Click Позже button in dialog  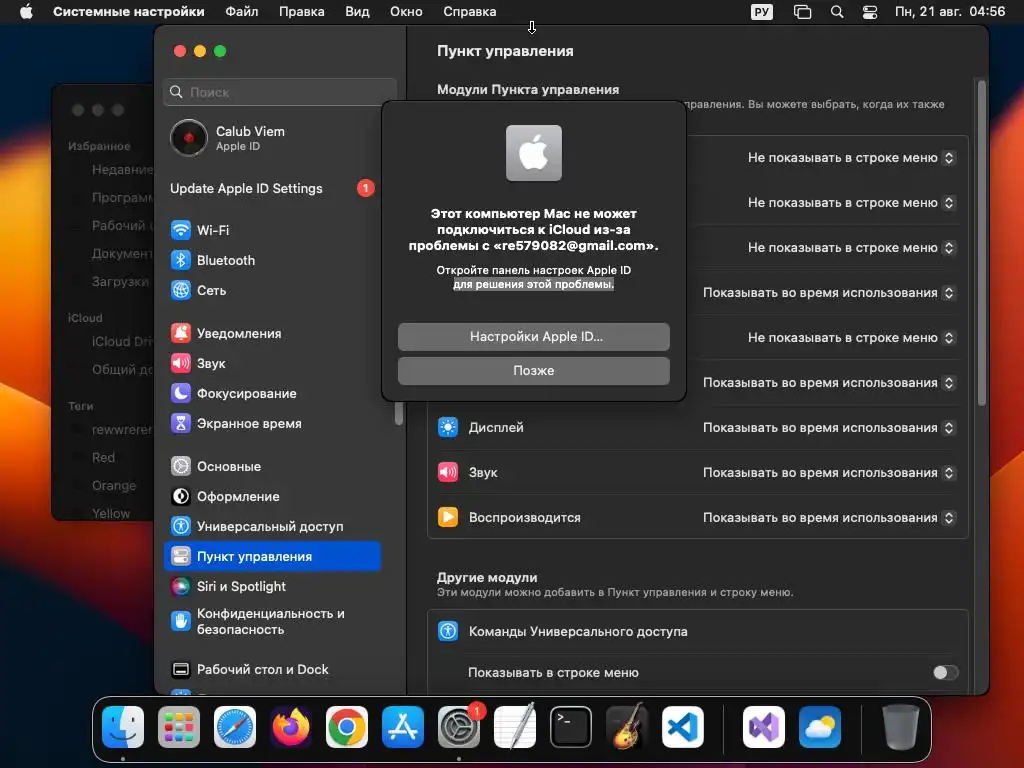tap(534, 371)
